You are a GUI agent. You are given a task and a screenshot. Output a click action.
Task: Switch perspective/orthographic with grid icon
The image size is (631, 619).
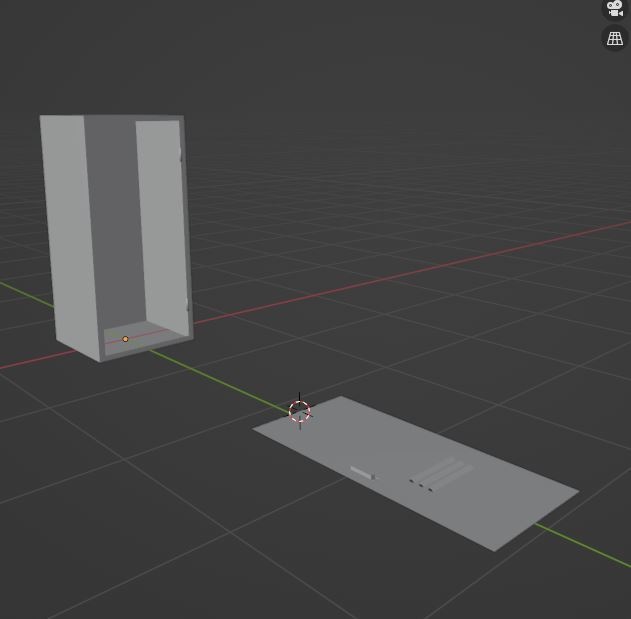click(x=615, y=39)
